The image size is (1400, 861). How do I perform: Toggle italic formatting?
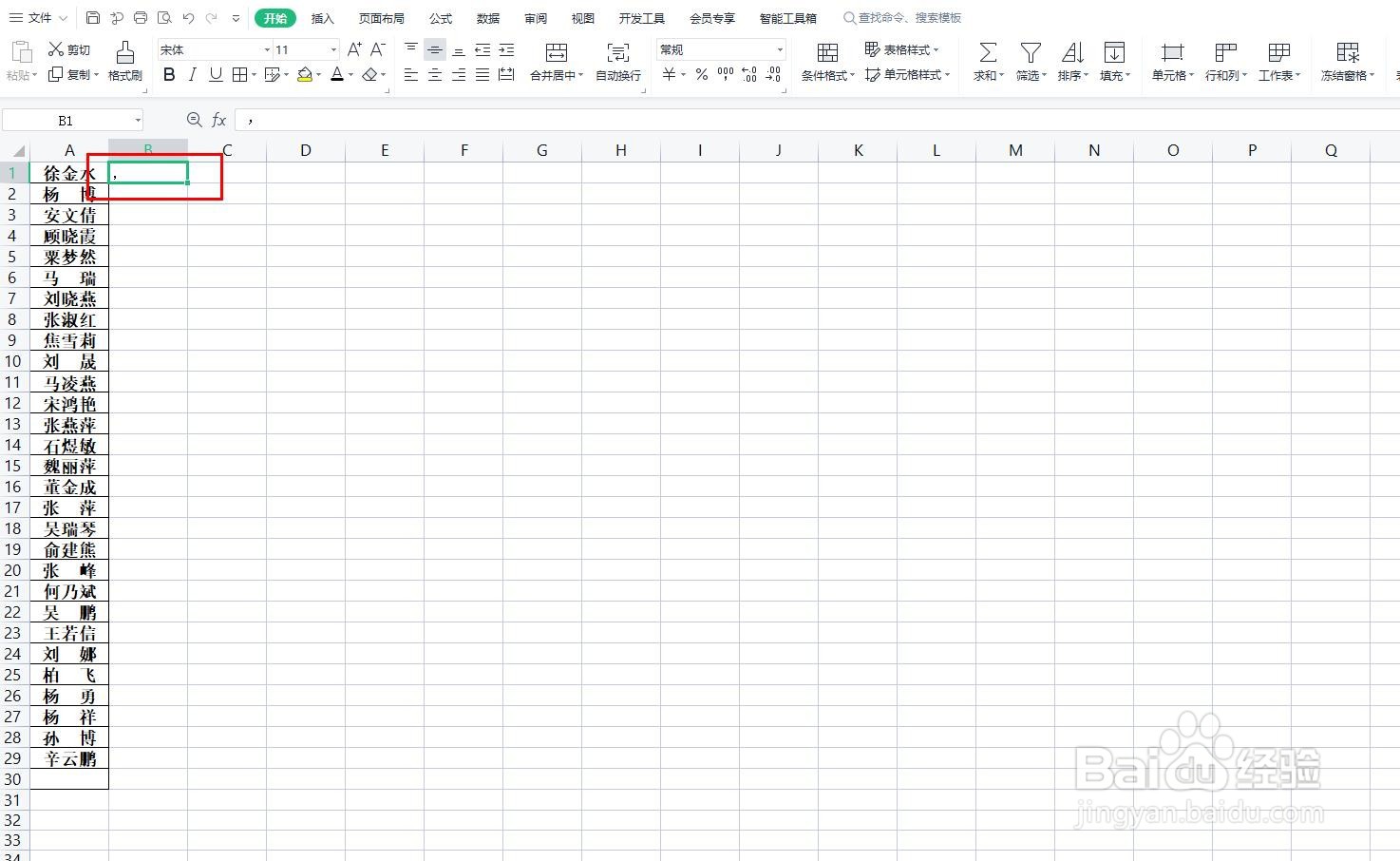tap(193, 74)
